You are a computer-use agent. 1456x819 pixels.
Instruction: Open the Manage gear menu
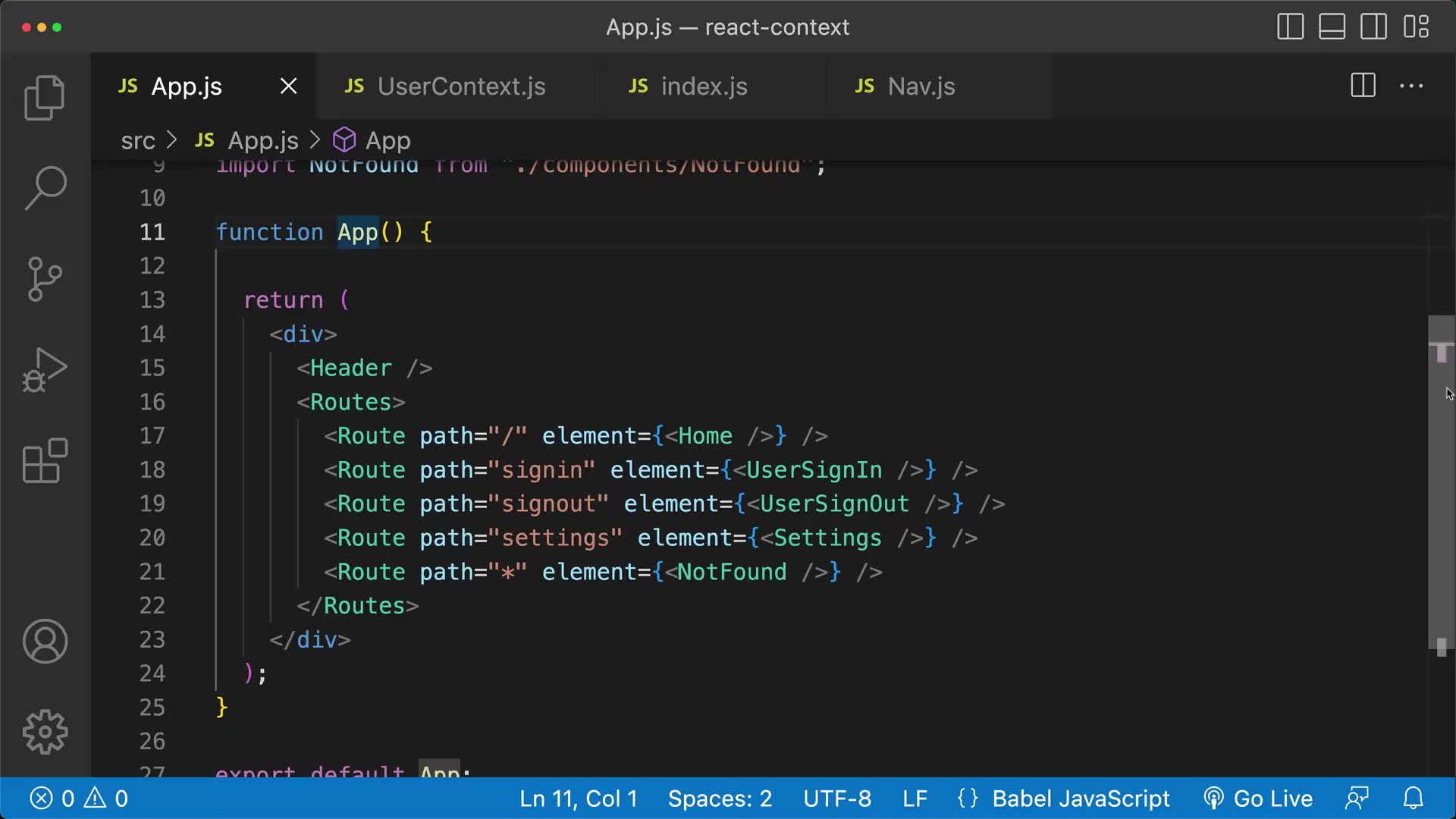point(45,732)
